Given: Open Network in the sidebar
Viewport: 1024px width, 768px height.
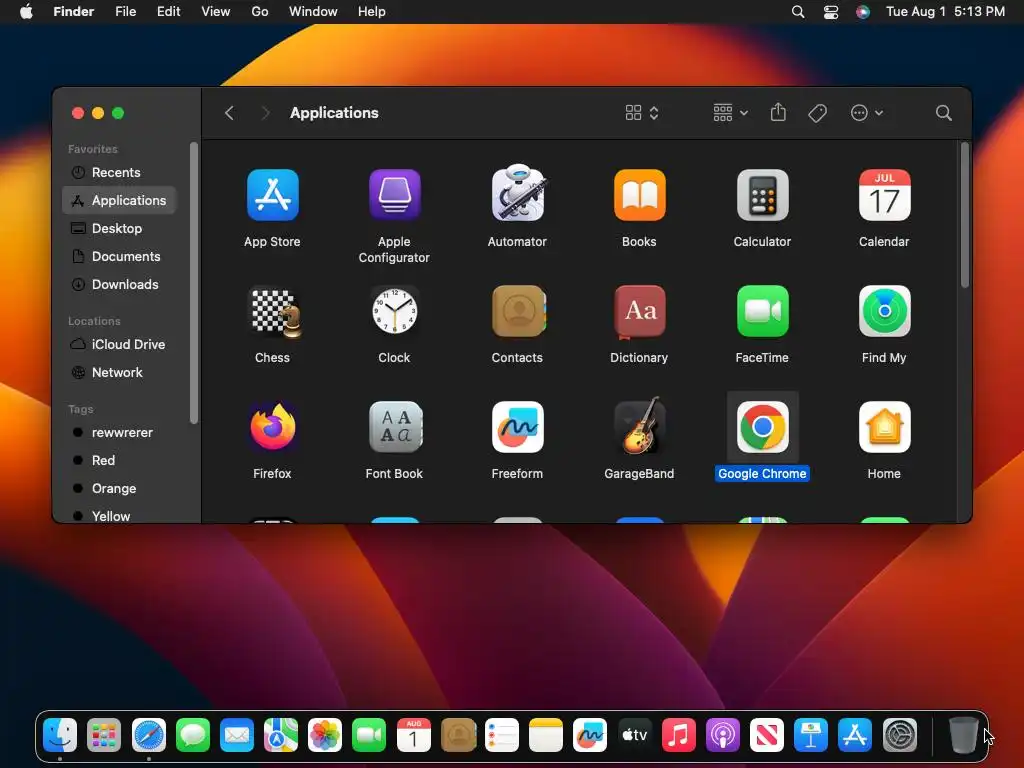Looking at the screenshot, I should 119,372.
